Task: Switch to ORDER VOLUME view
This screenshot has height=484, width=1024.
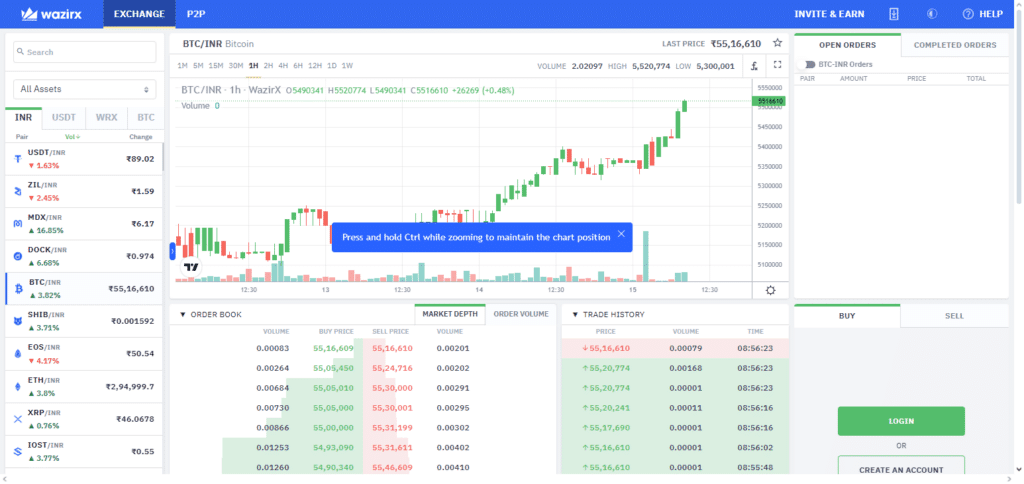Action: click(x=520, y=314)
